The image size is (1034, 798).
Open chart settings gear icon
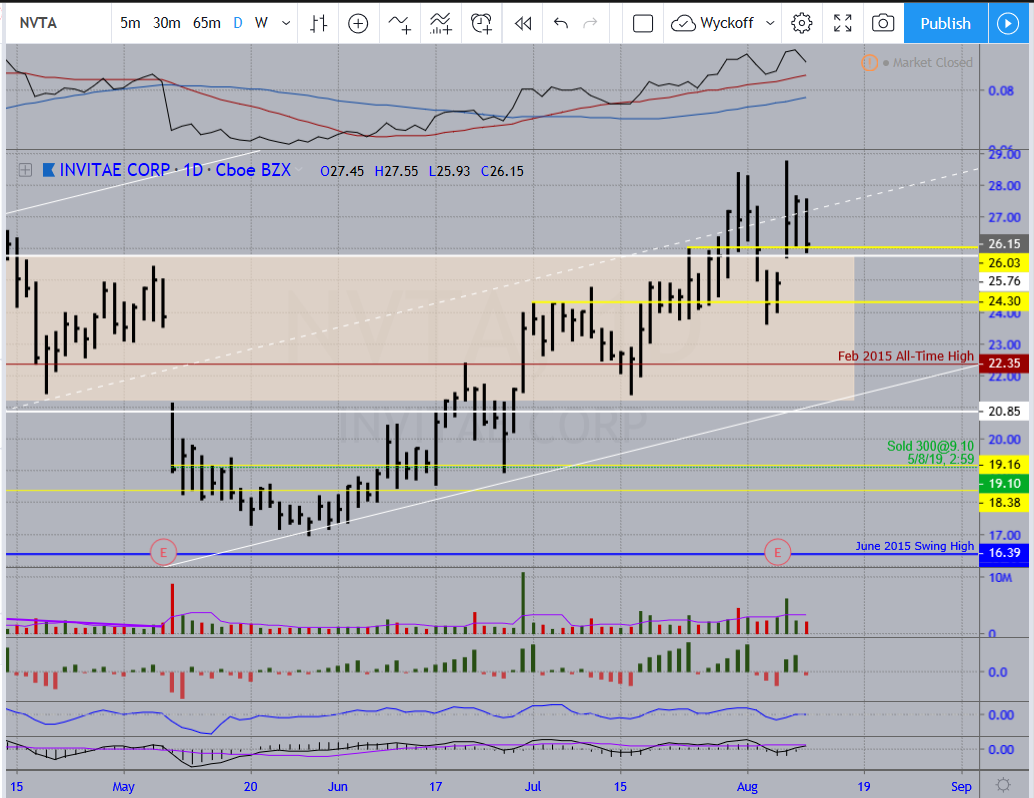[801, 23]
